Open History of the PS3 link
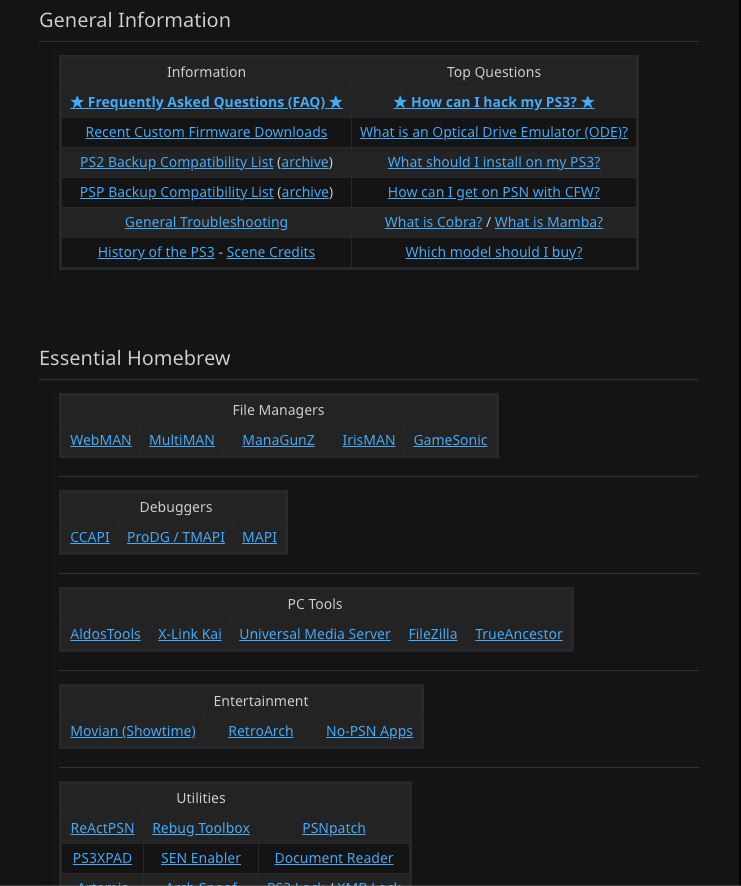This screenshot has width=741, height=886. pyautogui.click(x=156, y=252)
